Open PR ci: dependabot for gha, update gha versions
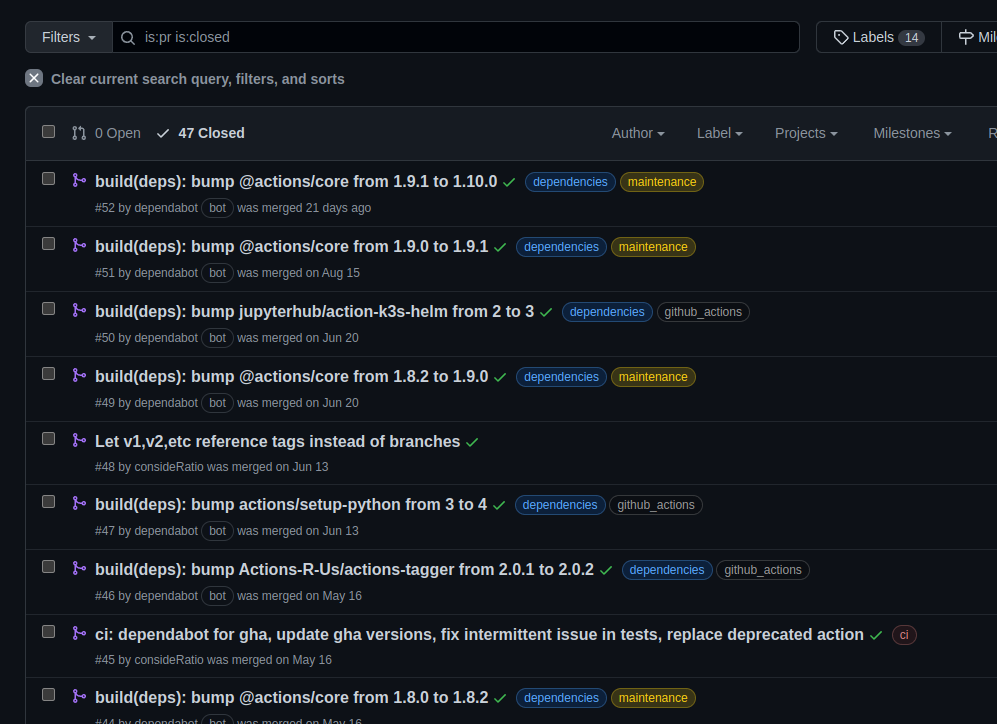 (479, 634)
